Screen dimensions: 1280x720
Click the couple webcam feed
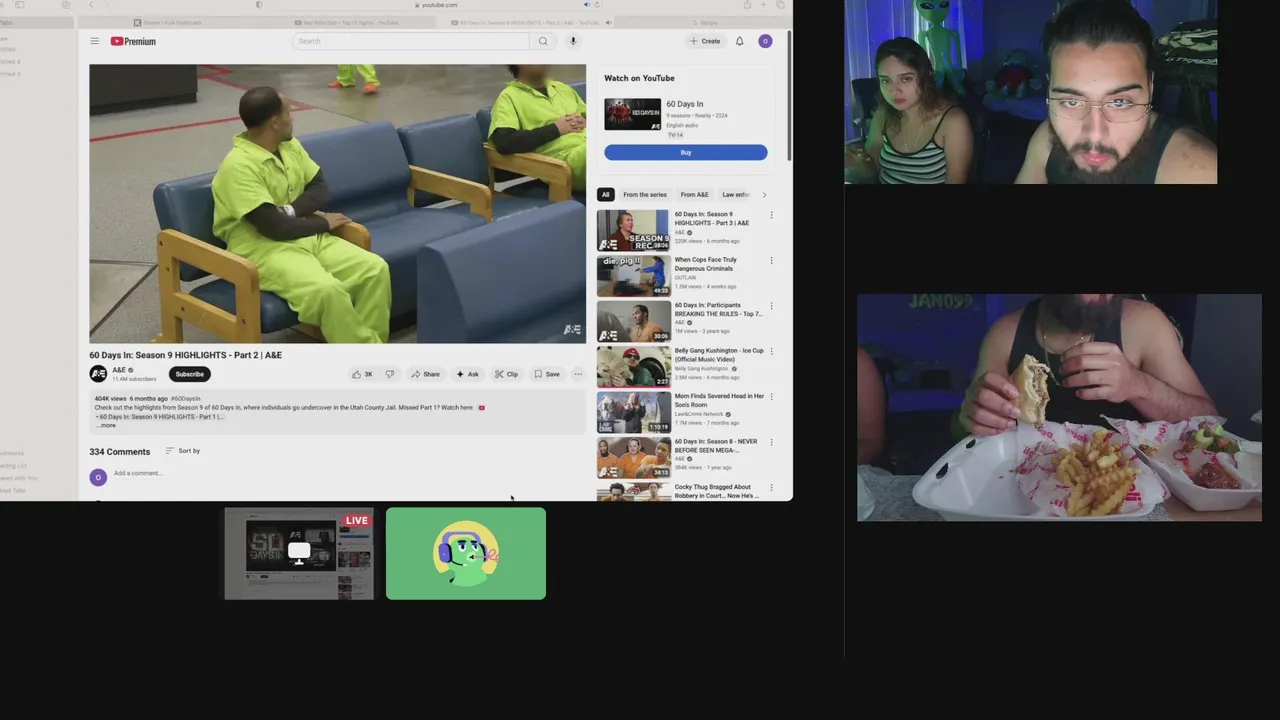(1030, 92)
